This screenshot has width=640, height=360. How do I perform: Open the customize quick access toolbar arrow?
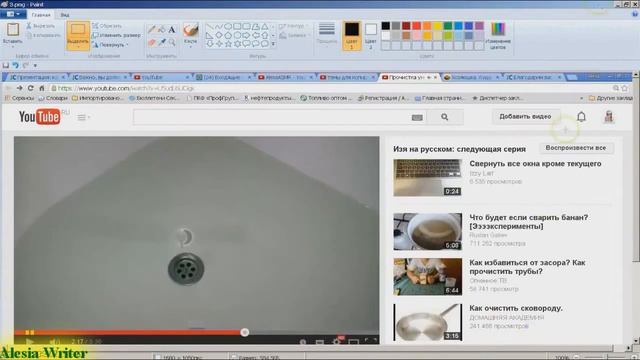[35, 65]
